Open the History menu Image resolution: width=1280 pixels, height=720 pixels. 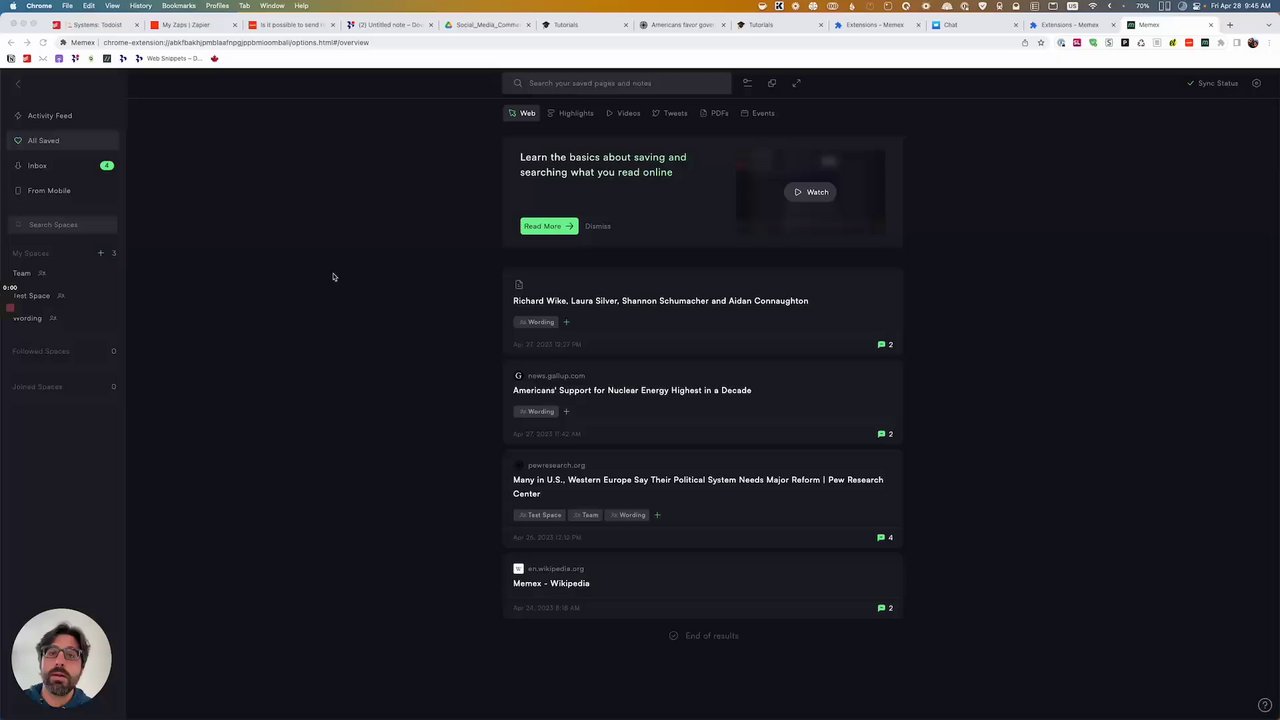coord(141,6)
